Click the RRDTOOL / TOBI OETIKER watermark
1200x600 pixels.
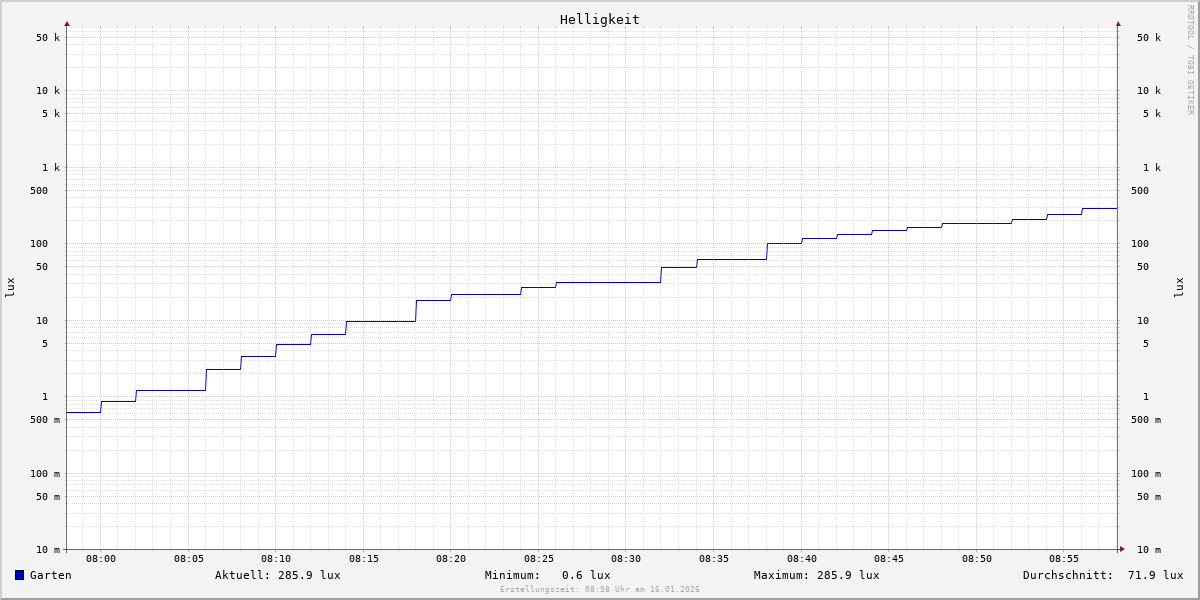1190,60
